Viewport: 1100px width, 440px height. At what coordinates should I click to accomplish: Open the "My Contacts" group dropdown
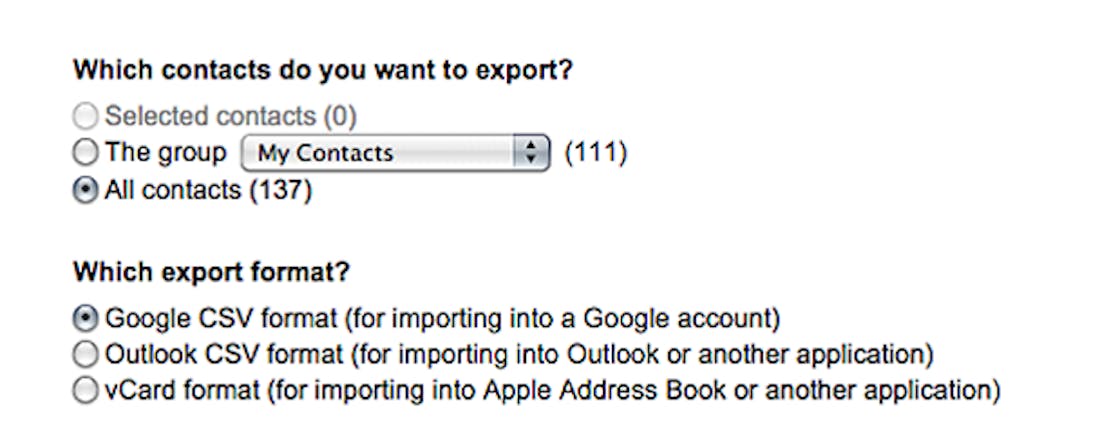coord(380,154)
